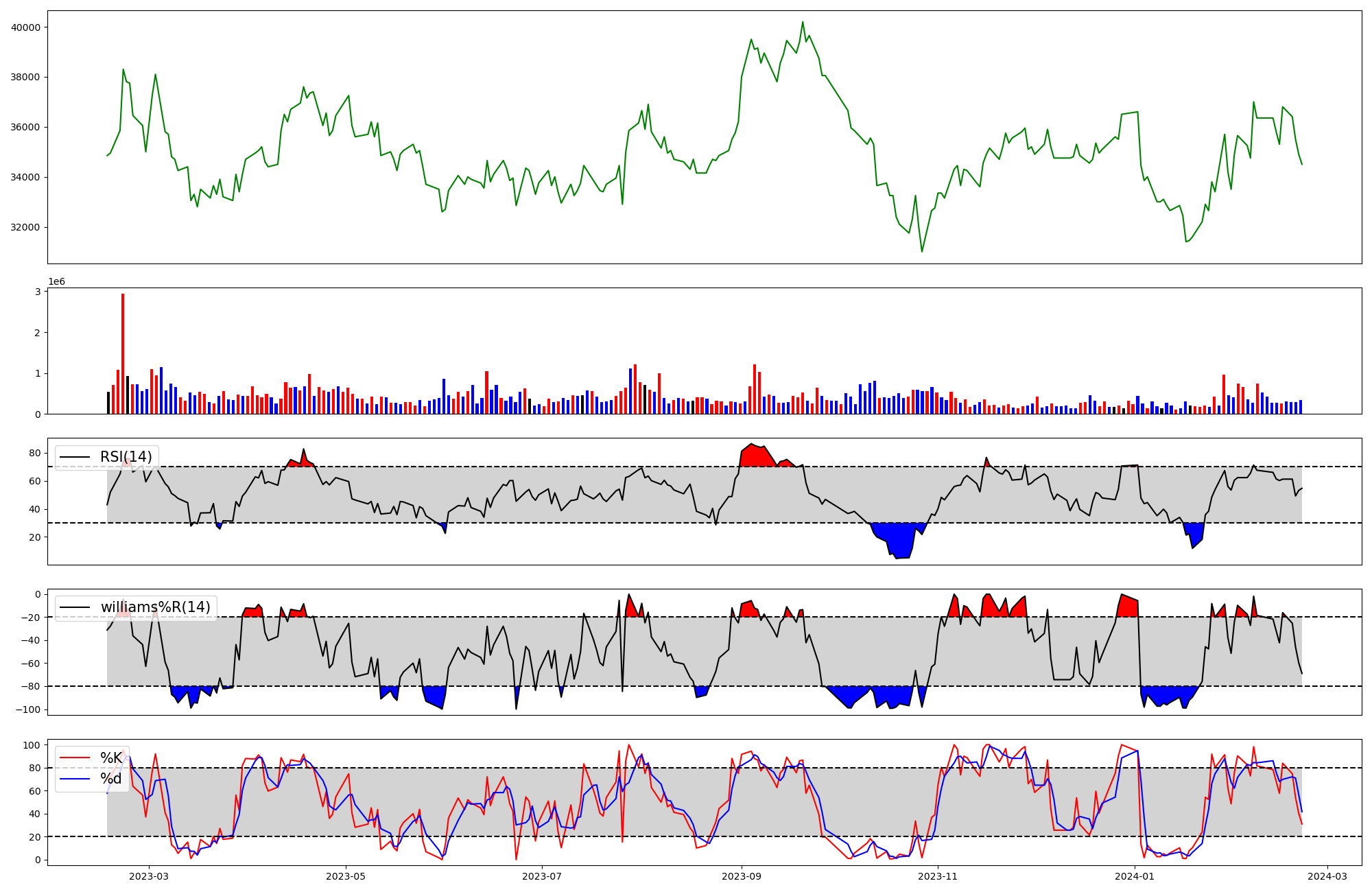Click the 2023-11 x-axis date label
The width and height of the screenshot is (1372, 892).
[938, 876]
